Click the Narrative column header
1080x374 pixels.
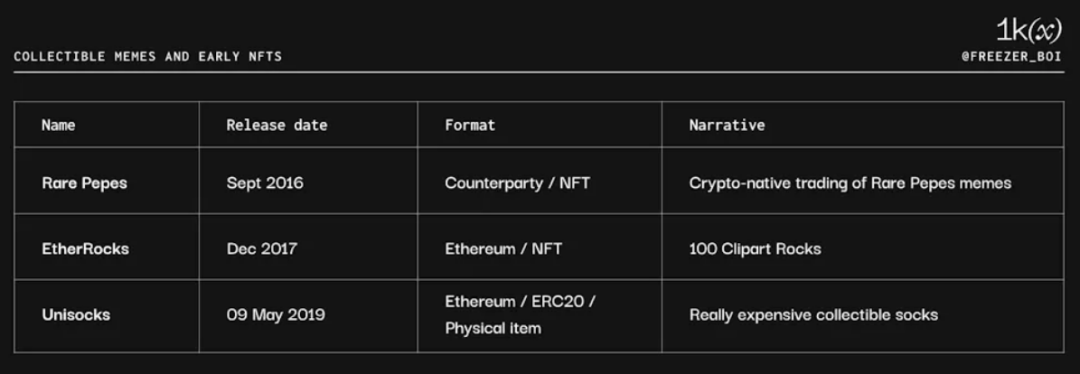pyautogui.click(x=727, y=125)
